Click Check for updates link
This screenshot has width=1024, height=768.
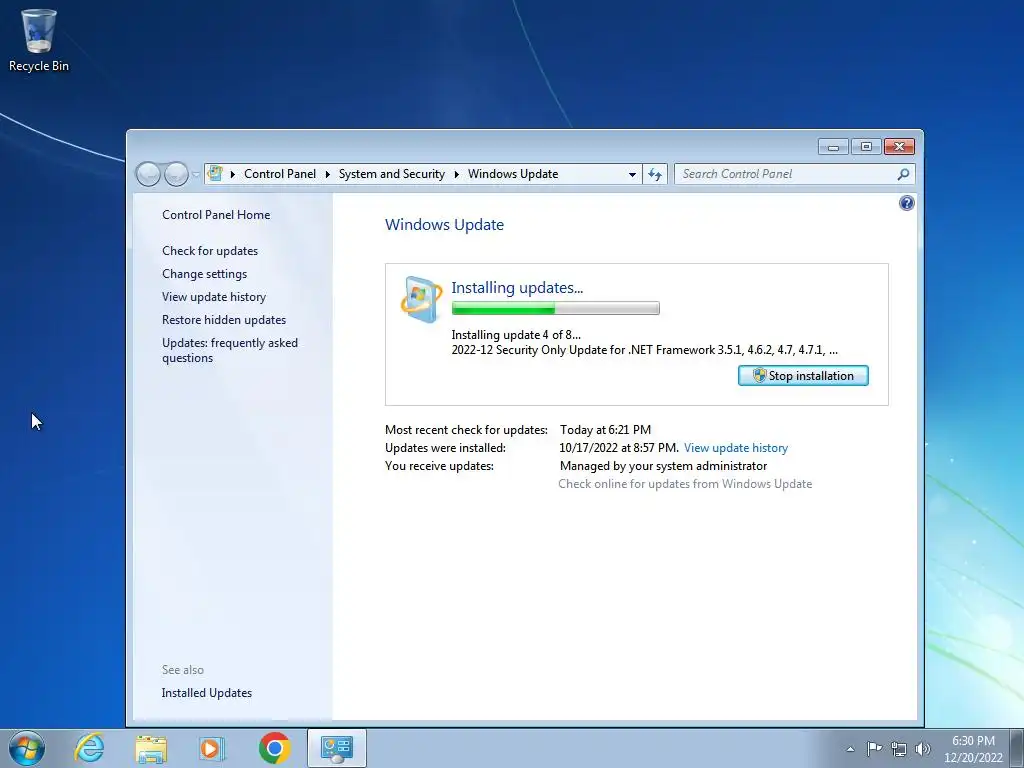click(210, 251)
